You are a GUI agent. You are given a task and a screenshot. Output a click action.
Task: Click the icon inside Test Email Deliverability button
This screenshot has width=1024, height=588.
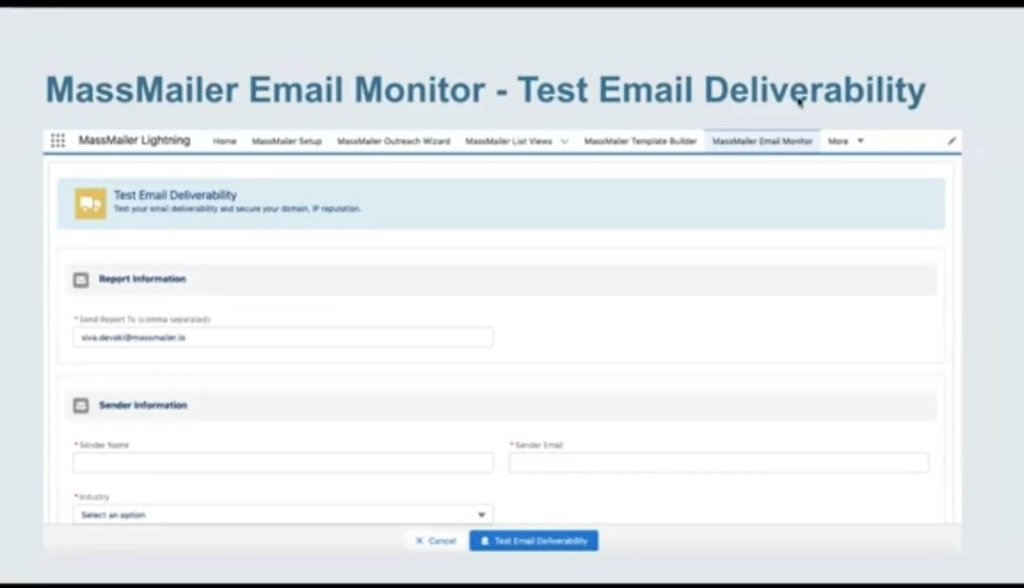tap(483, 540)
